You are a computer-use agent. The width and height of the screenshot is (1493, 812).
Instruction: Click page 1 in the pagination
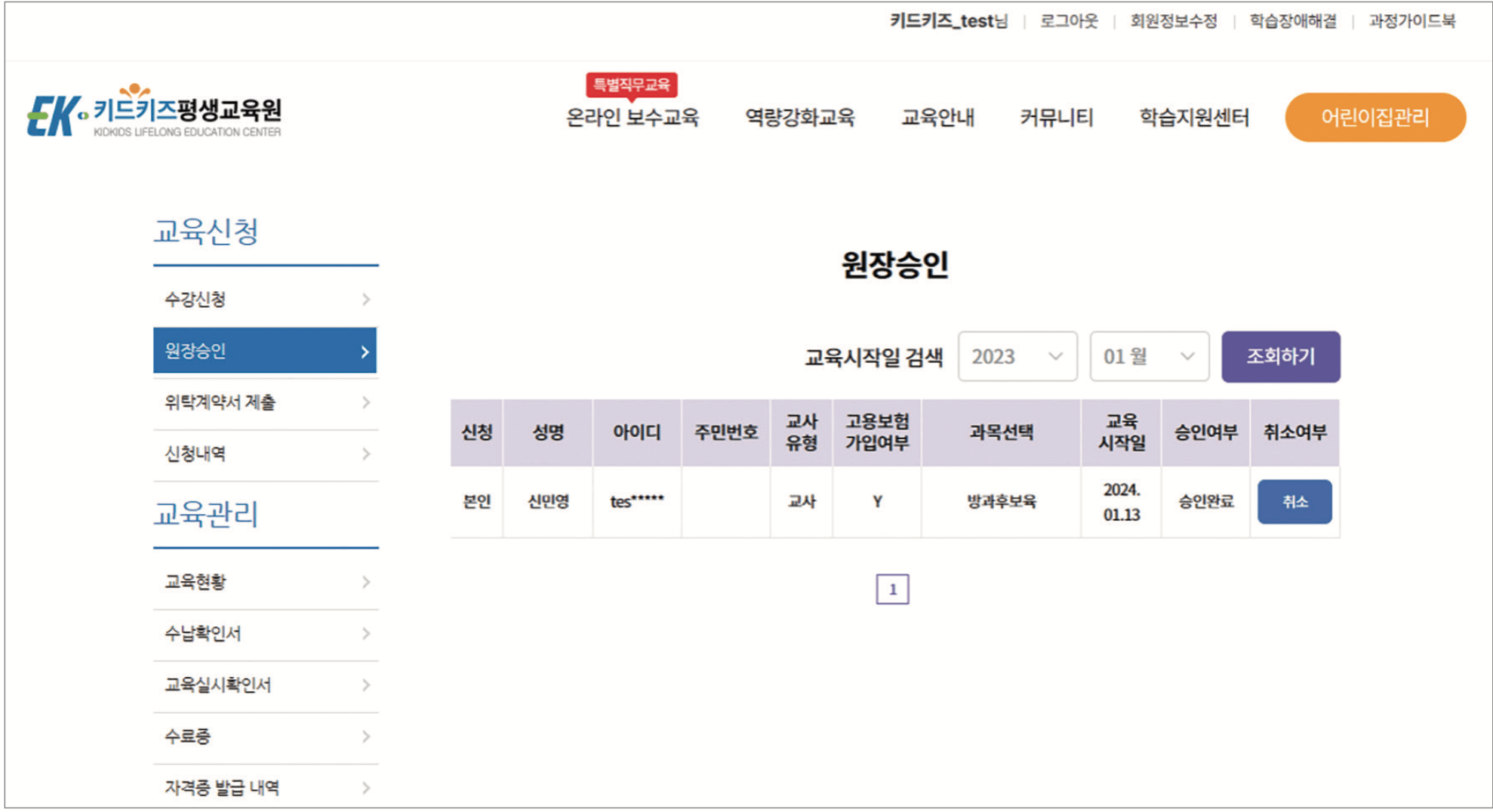tap(894, 588)
